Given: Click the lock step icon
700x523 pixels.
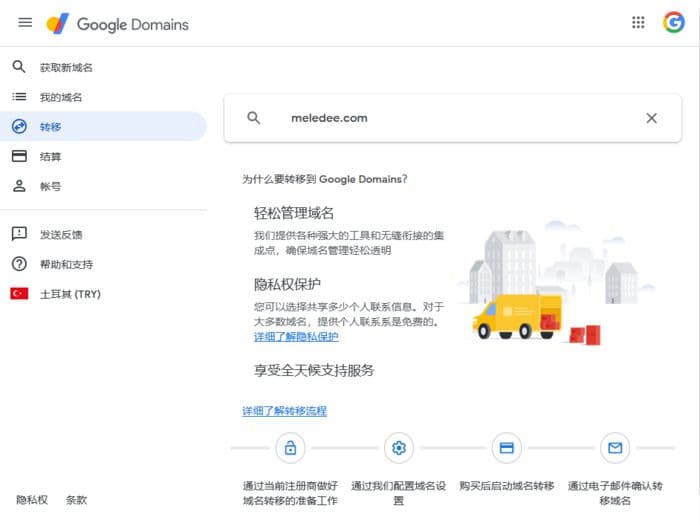Looking at the screenshot, I should [x=291, y=448].
